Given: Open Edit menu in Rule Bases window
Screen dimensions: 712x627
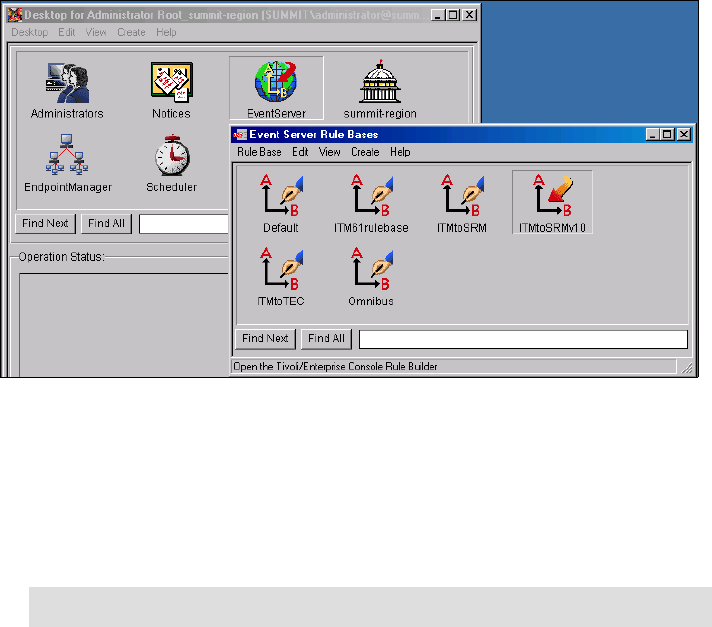Looking at the screenshot, I should pos(300,152).
